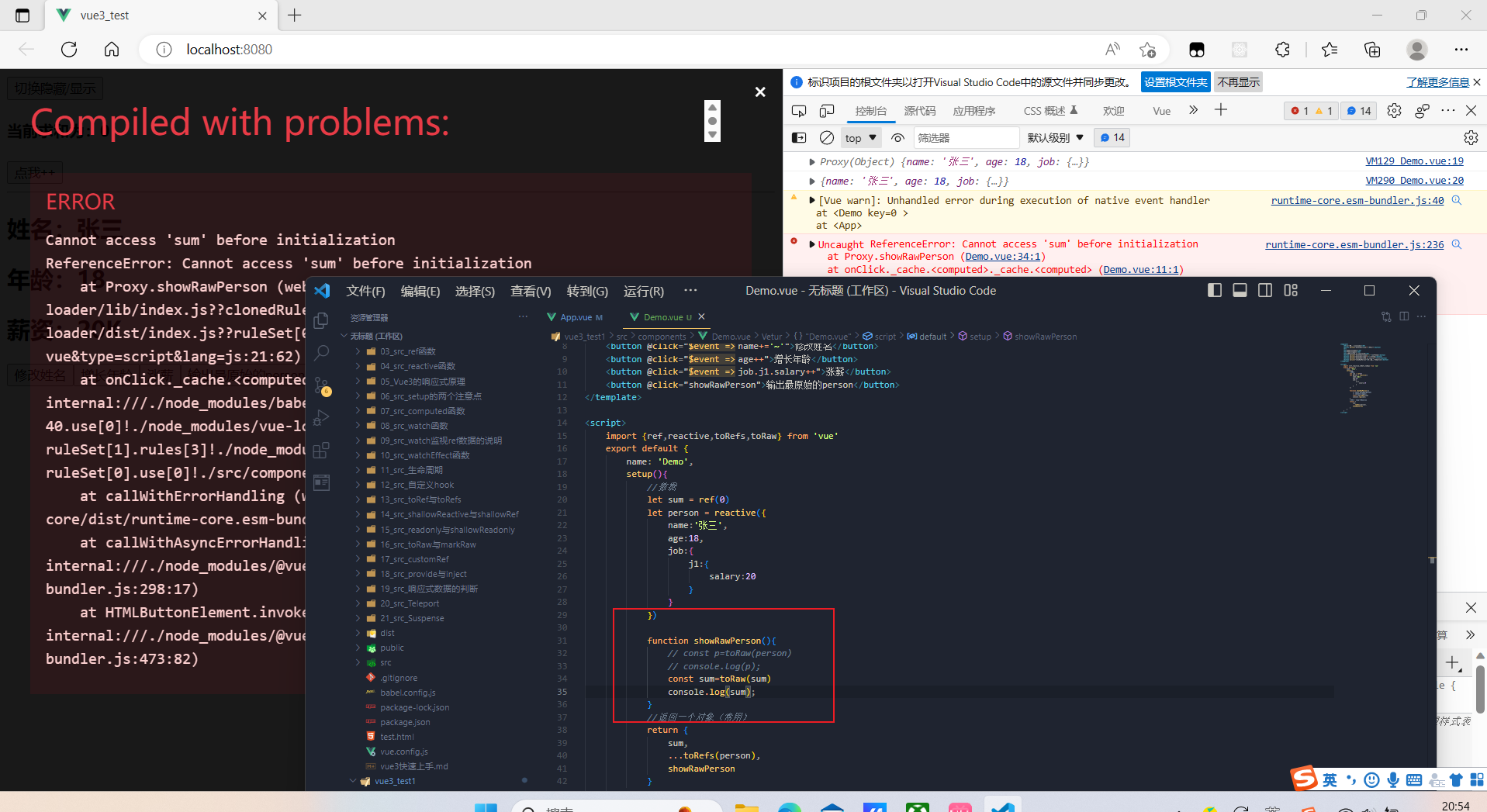This screenshot has height=812, width=1487.
Task: Expand the Proxy(Object) console entry
Action: pos(811,162)
